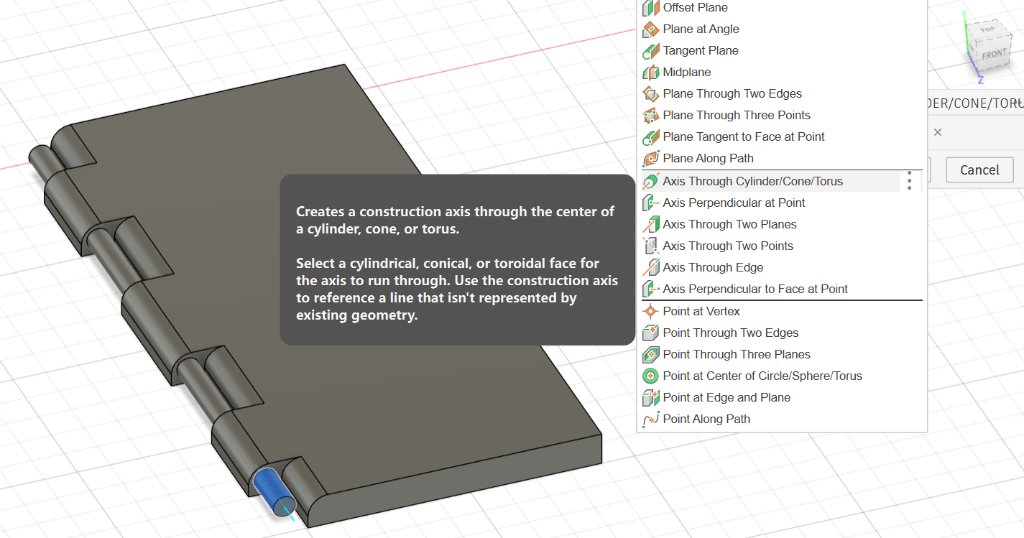Close the dialog with the X button
Viewport: 1024px width, 538px height.
[x=938, y=133]
